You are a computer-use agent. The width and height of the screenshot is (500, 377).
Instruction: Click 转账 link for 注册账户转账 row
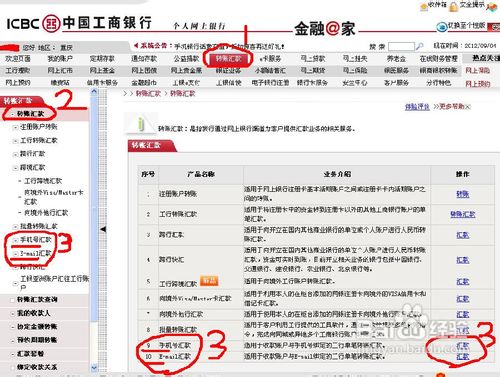tap(463, 194)
